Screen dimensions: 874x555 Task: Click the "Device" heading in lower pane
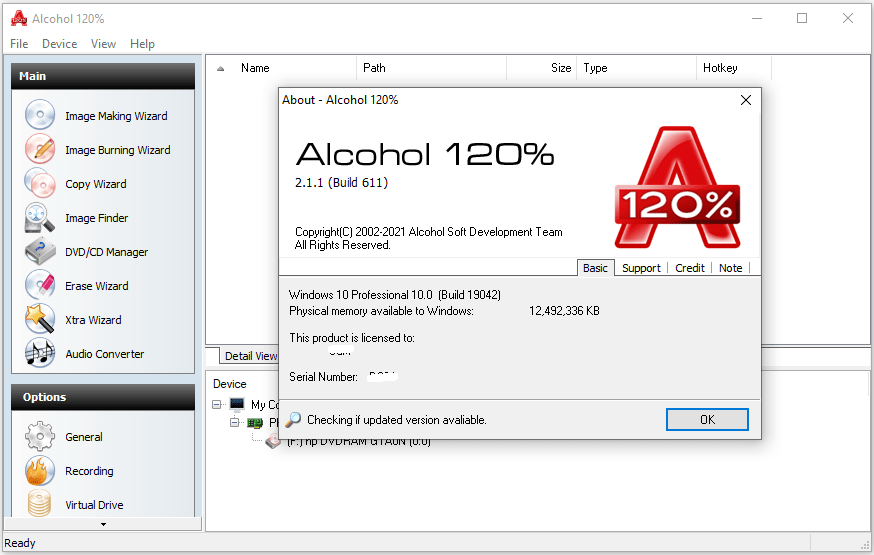[229, 384]
